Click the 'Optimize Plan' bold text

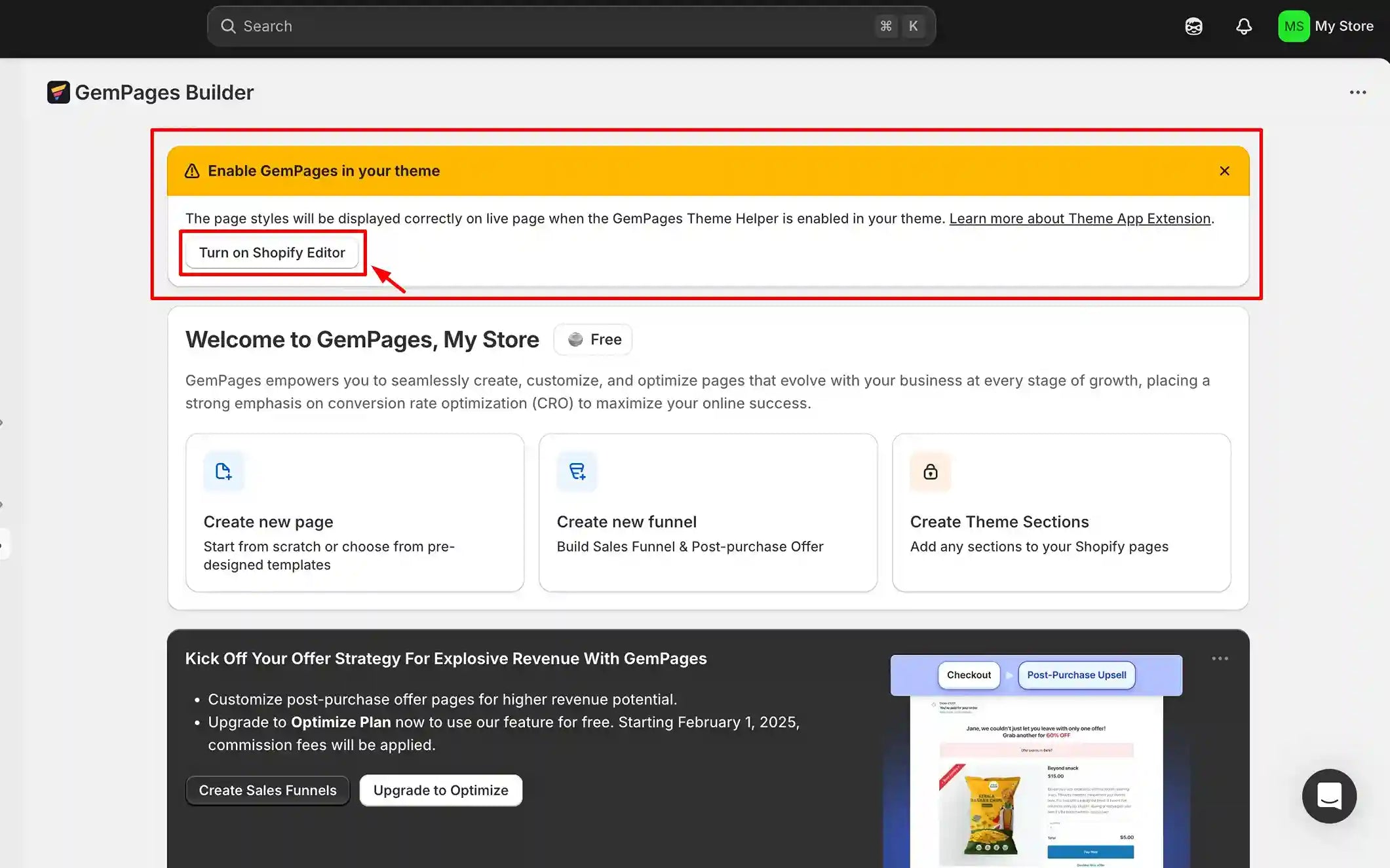pyautogui.click(x=341, y=722)
